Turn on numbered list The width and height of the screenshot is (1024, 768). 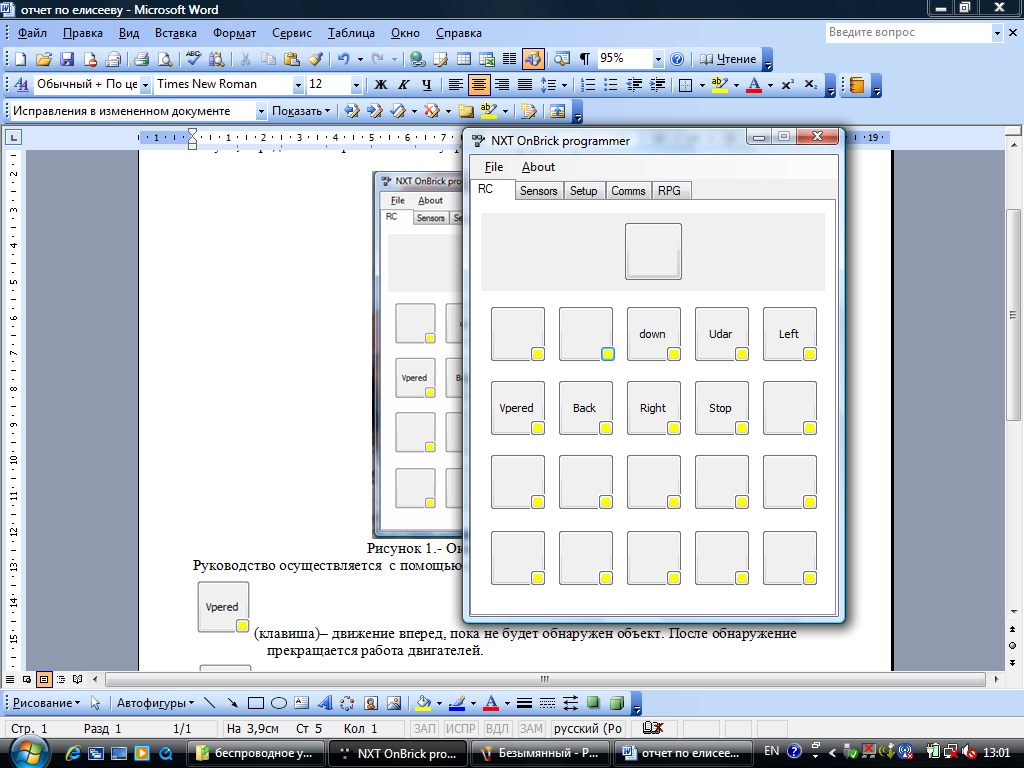[588, 85]
